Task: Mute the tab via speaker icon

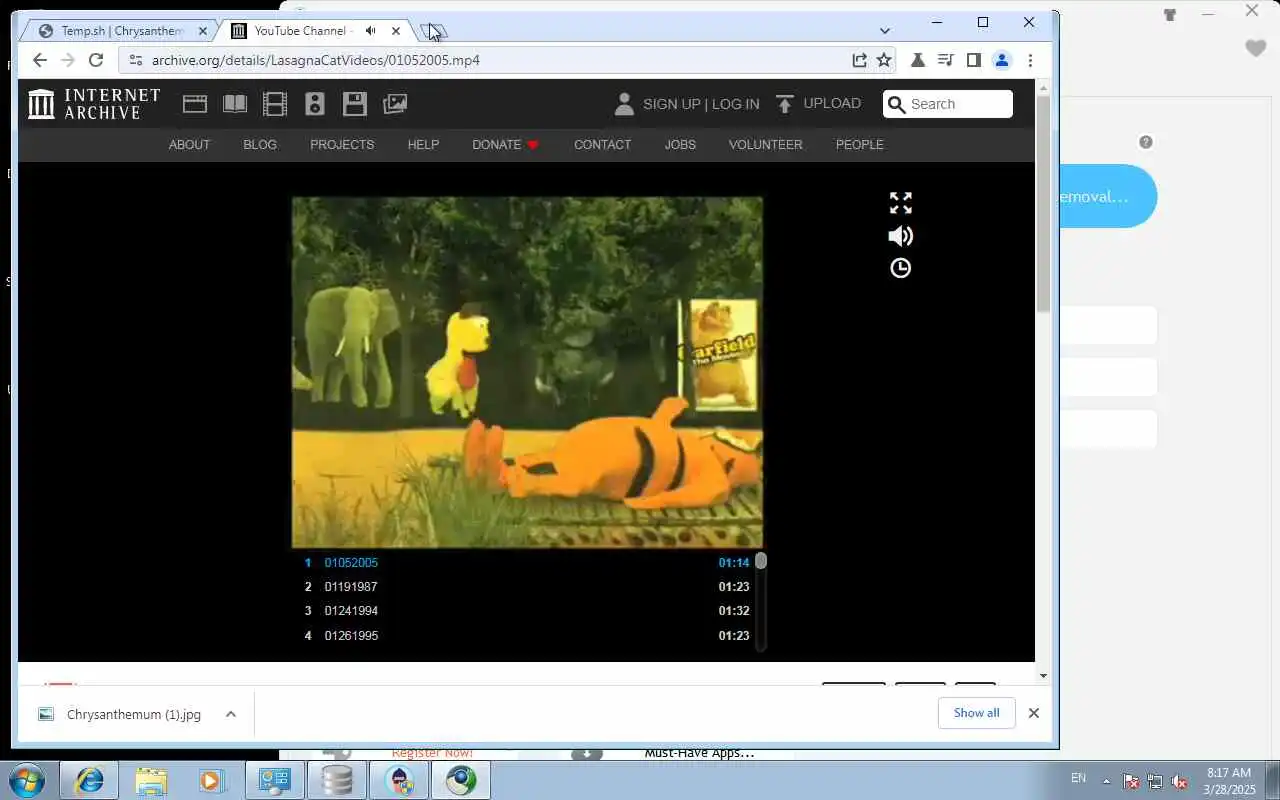Action: click(371, 31)
